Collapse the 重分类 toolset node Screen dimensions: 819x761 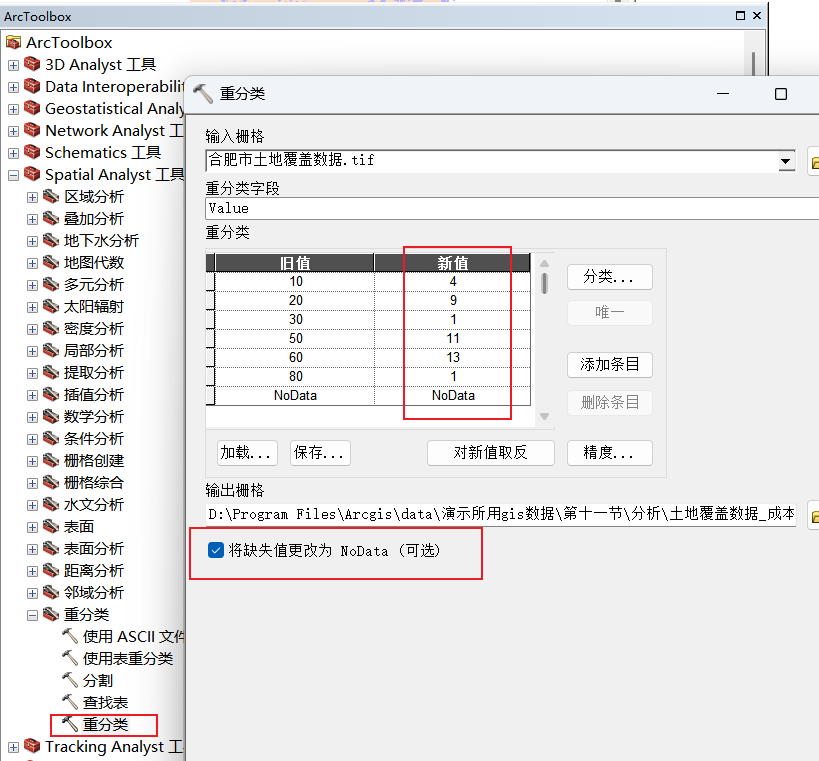point(32,615)
